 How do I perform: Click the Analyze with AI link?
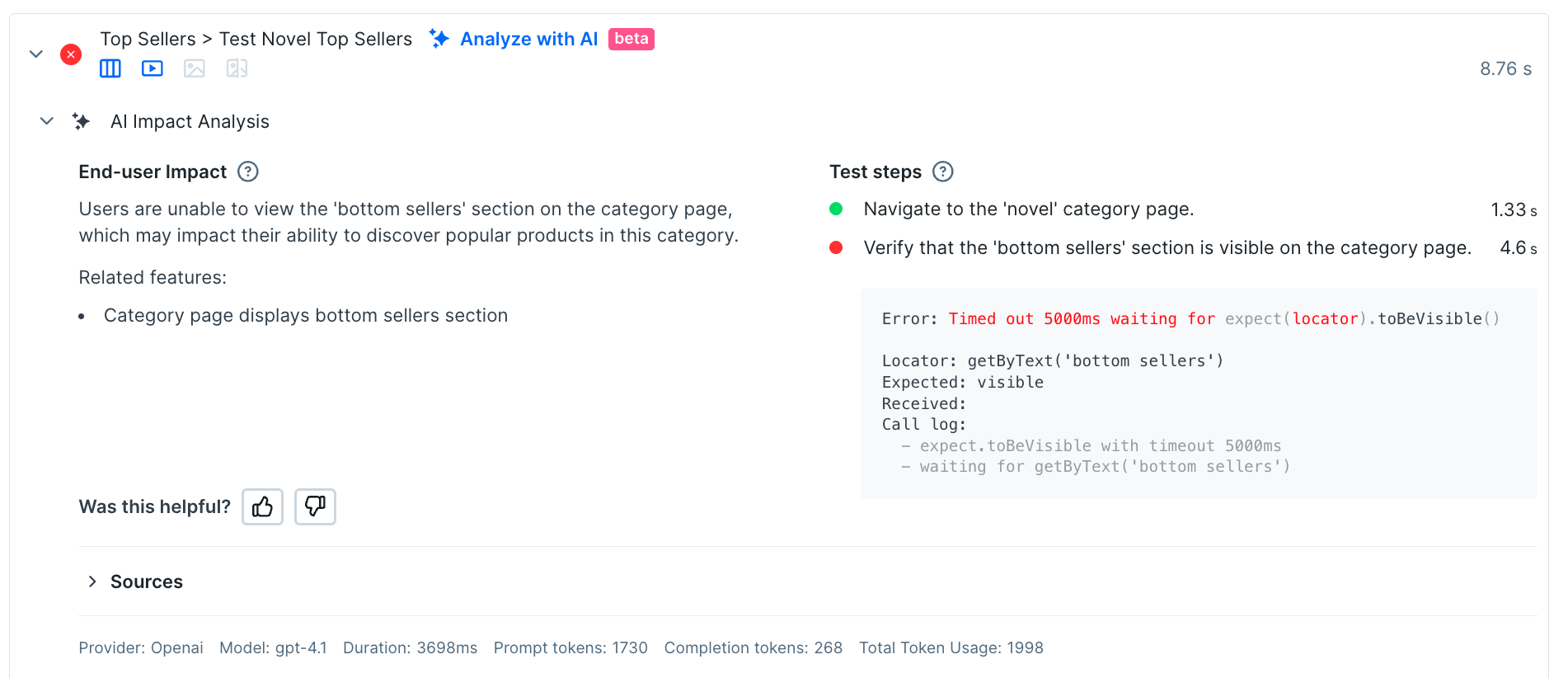coord(528,39)
